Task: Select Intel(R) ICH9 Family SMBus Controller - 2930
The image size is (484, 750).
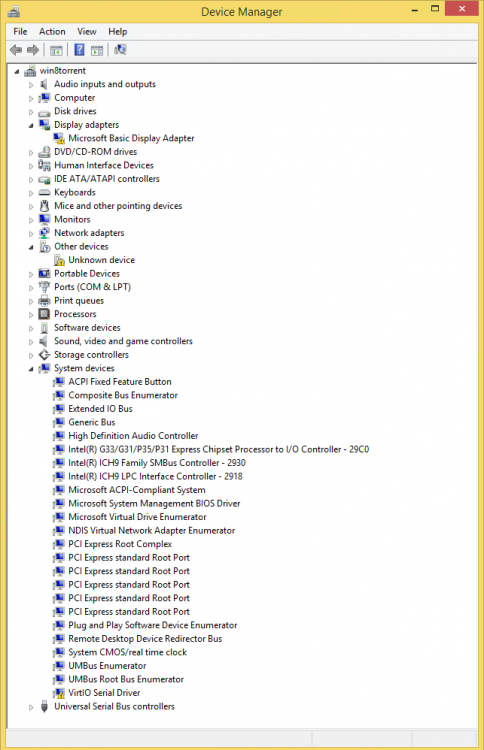Action: pos(157,463)
